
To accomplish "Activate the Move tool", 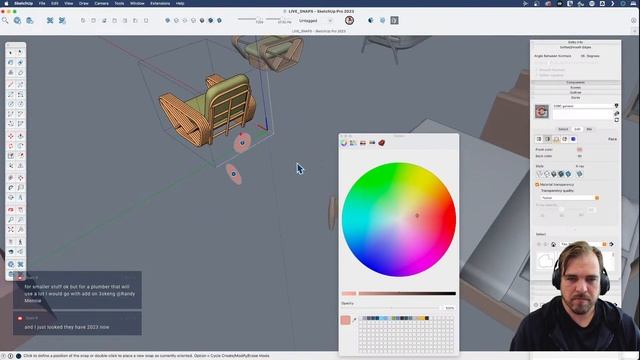I will [x=11, y=136].
